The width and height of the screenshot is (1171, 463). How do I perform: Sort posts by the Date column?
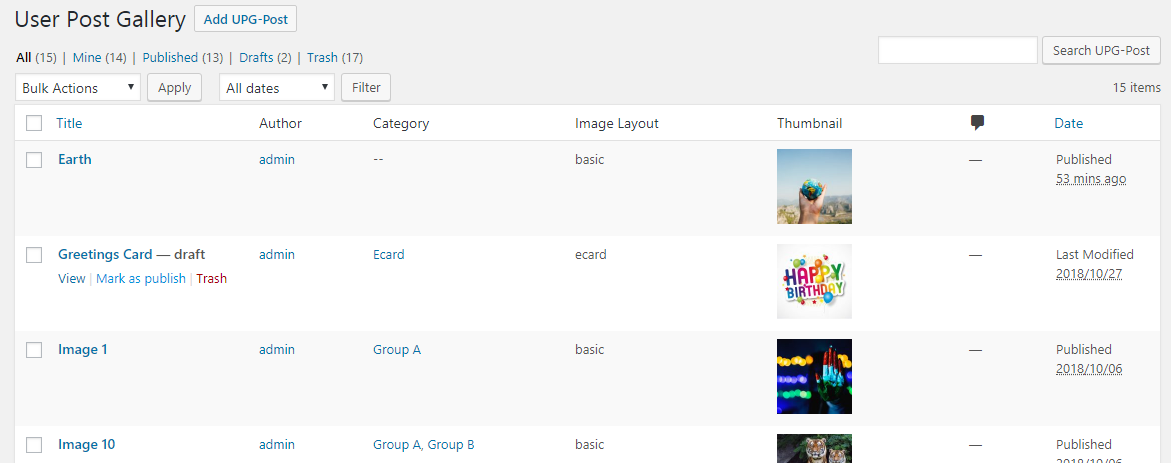1068,123
